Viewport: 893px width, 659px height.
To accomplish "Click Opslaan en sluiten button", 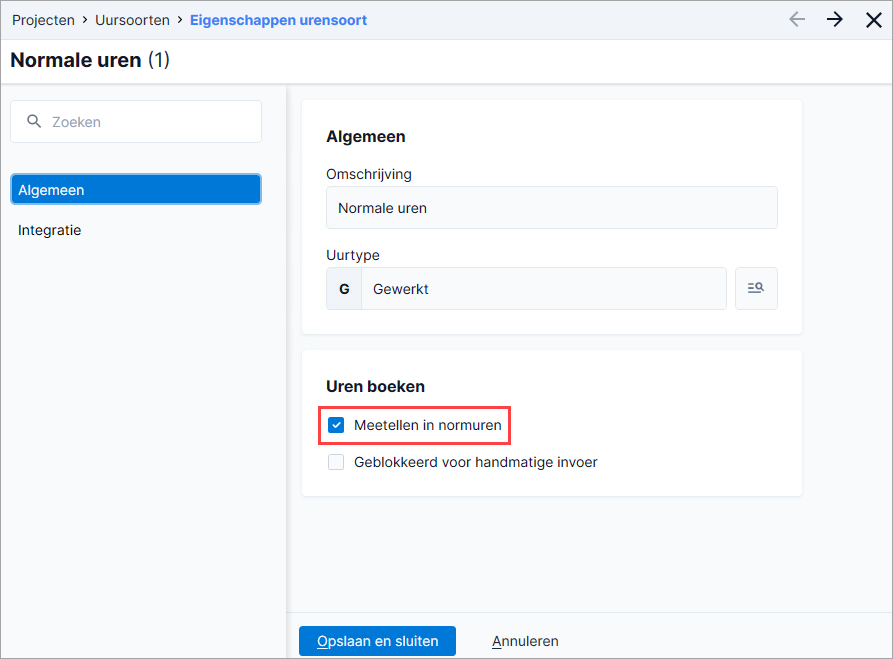I will click(x=377, y=641).
